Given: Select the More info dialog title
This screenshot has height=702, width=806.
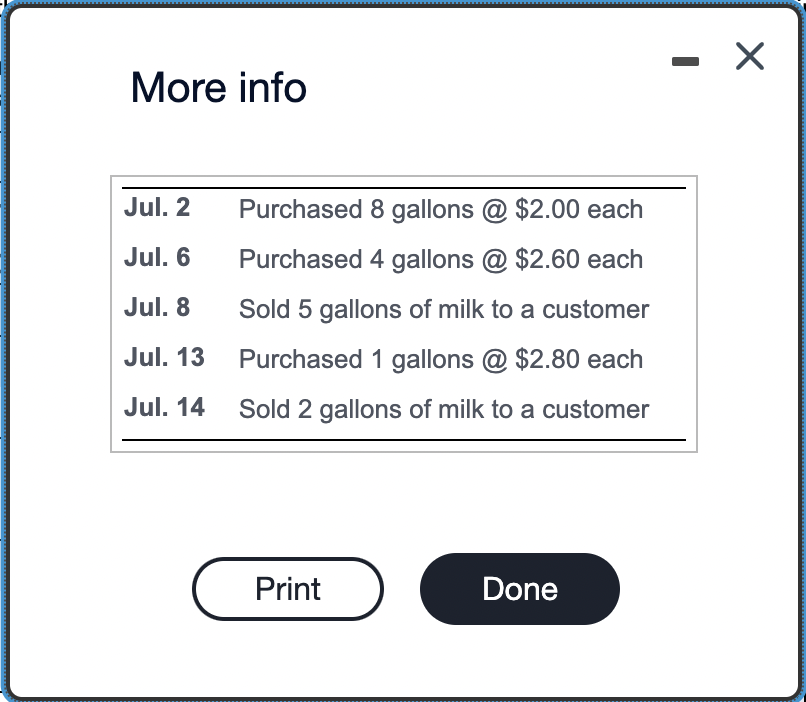Looking at the screenshot, I should (x=218, y=88).
